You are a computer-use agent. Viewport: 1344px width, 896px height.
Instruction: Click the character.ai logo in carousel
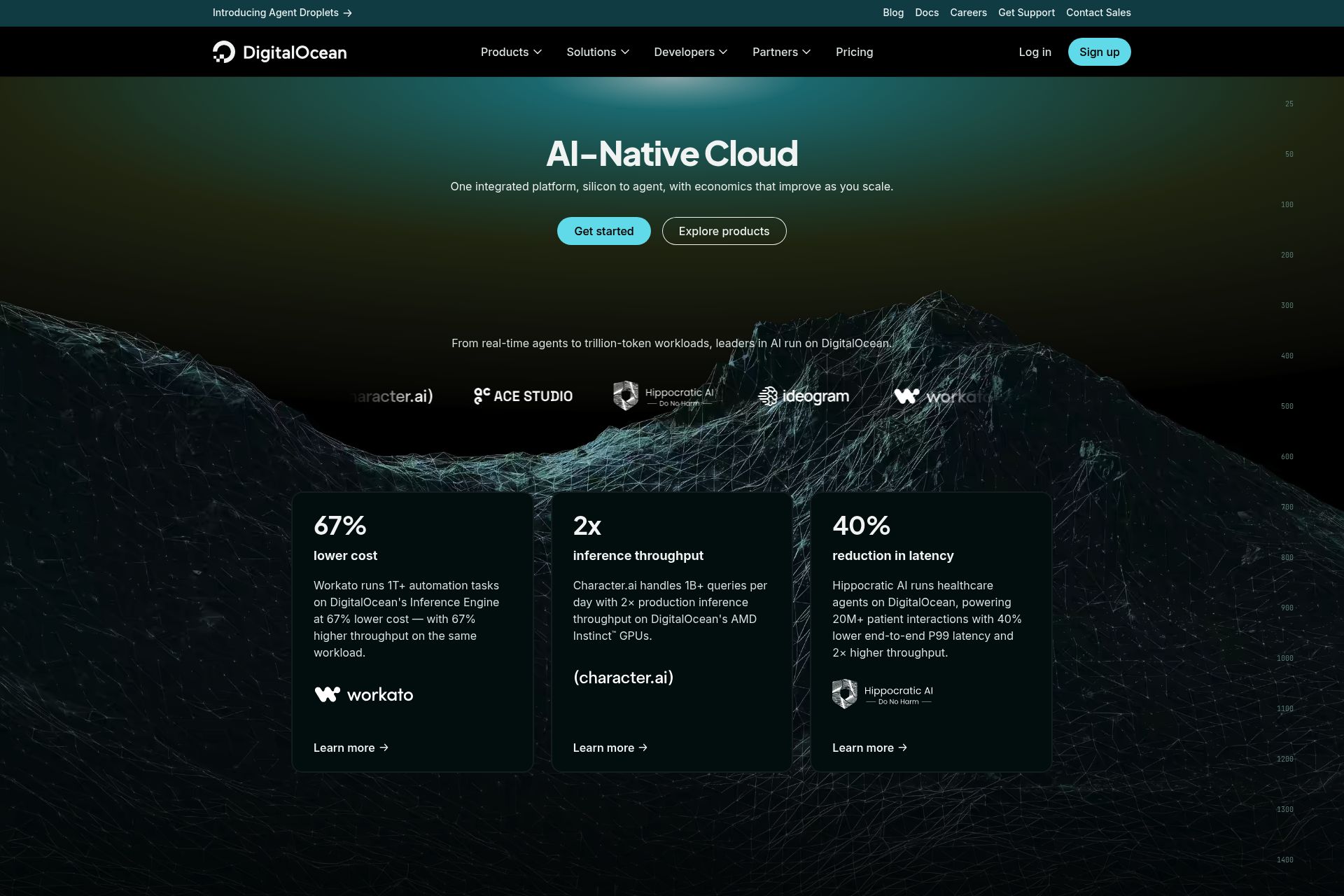tap(391, 396)
